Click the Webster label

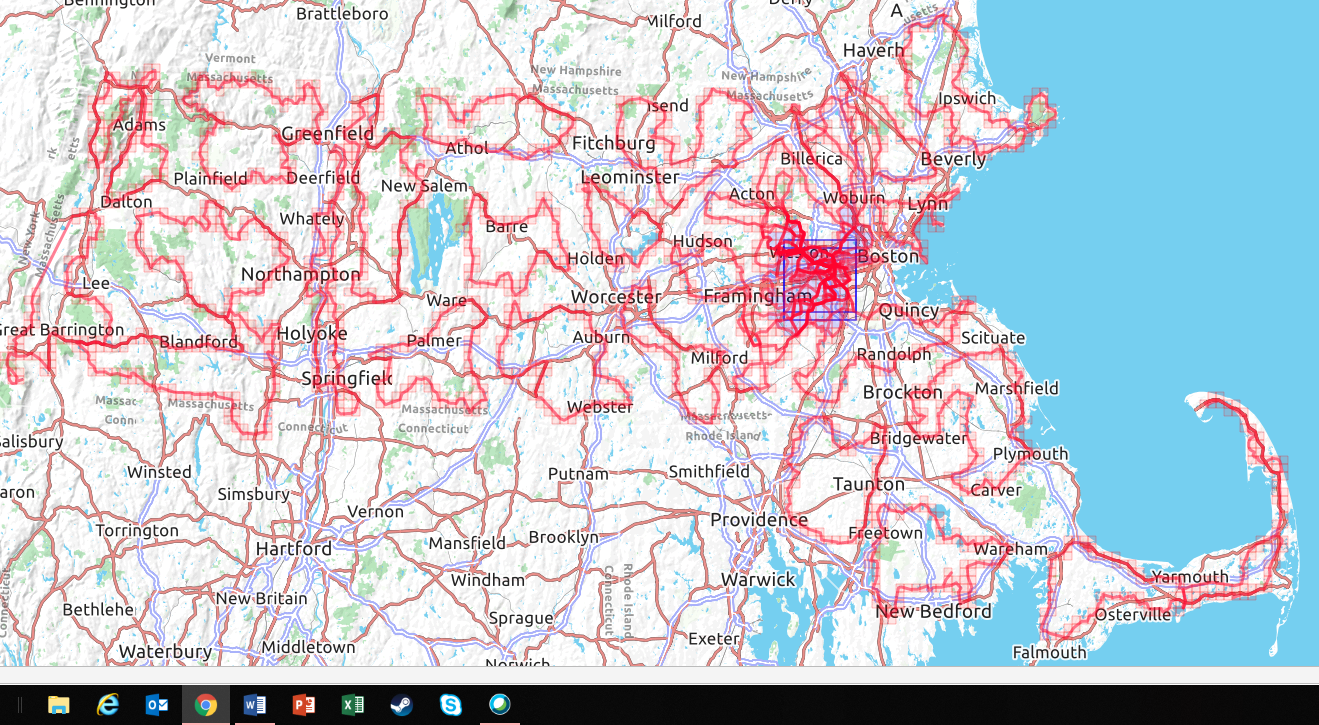click(x=600, y=407)
